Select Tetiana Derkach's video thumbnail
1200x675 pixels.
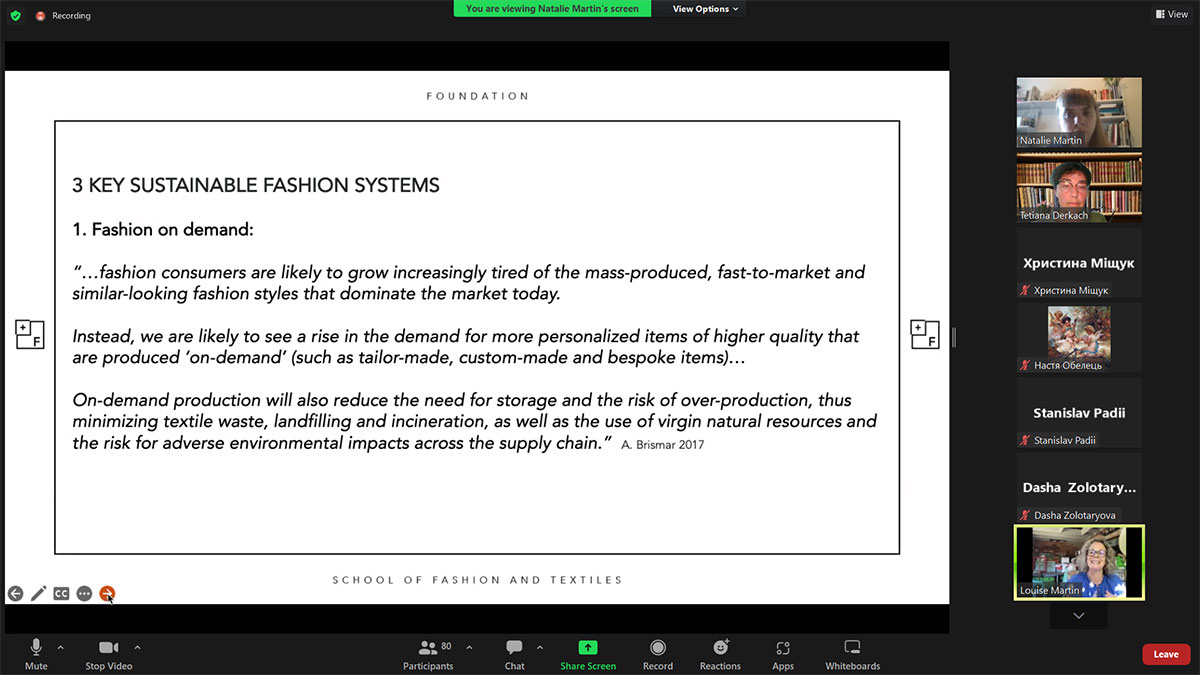(1079, 188)
